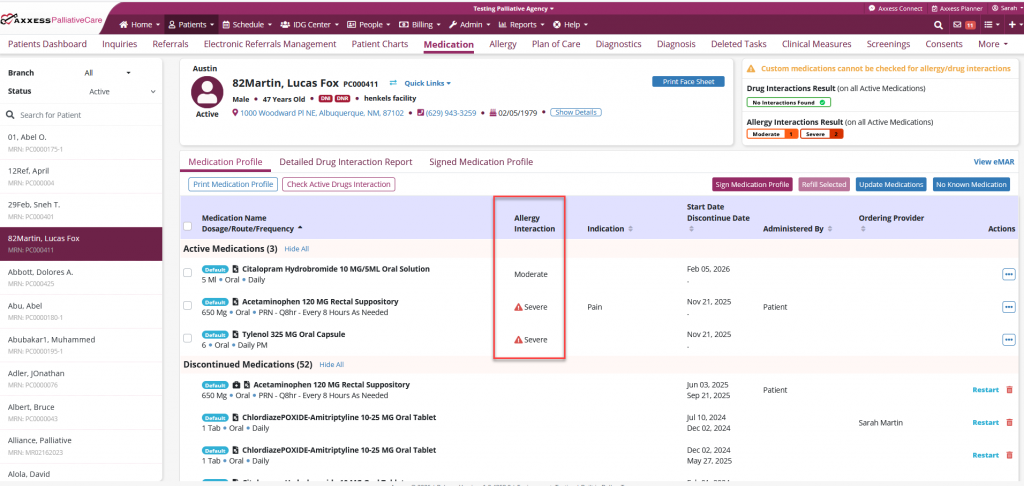Tick the Tylenol 325 MG Oral Capsule checkbox
Viewport: 1024px width, 486px height.
(187, 338)
